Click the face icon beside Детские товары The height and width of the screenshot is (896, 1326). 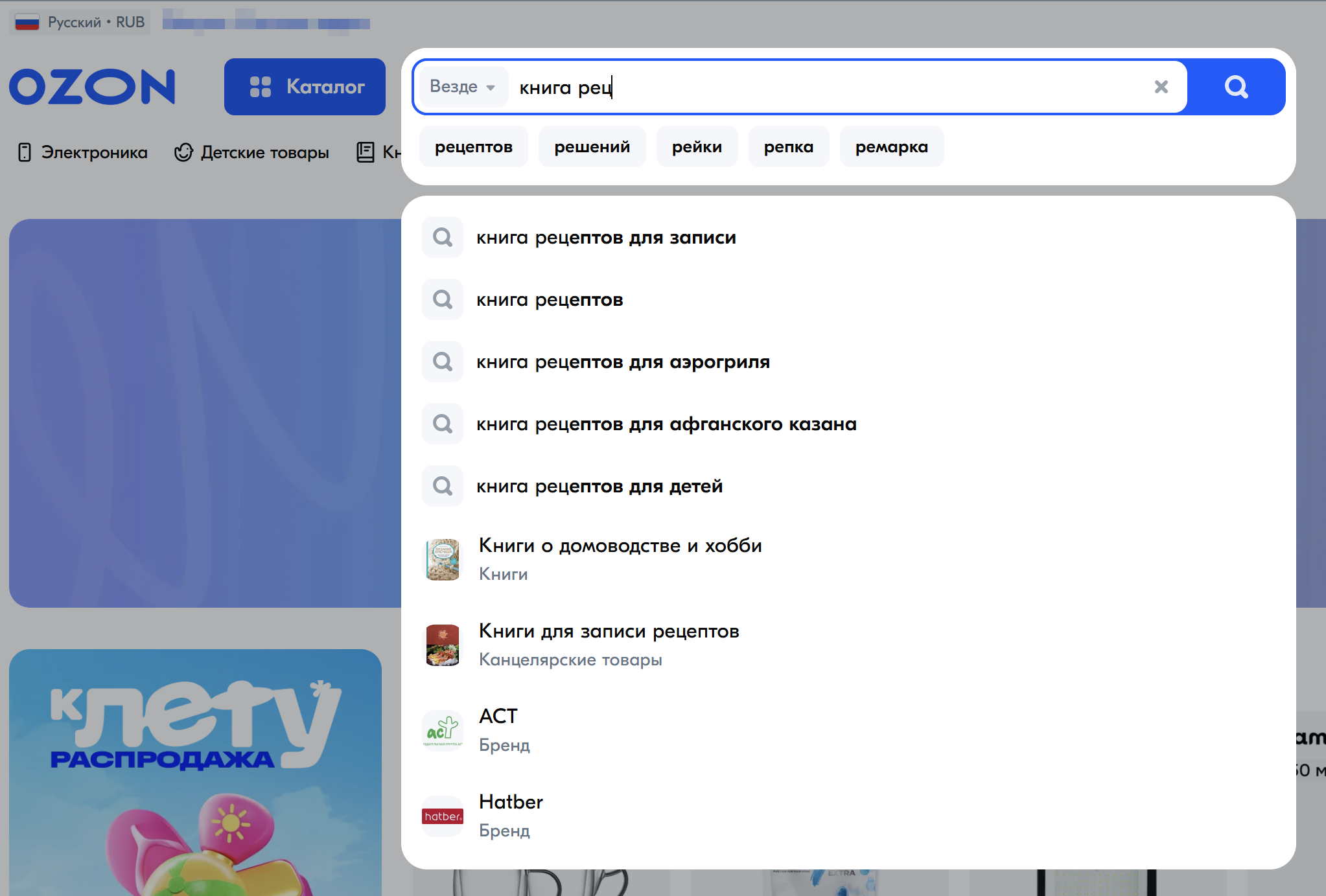tap(183, 152)
